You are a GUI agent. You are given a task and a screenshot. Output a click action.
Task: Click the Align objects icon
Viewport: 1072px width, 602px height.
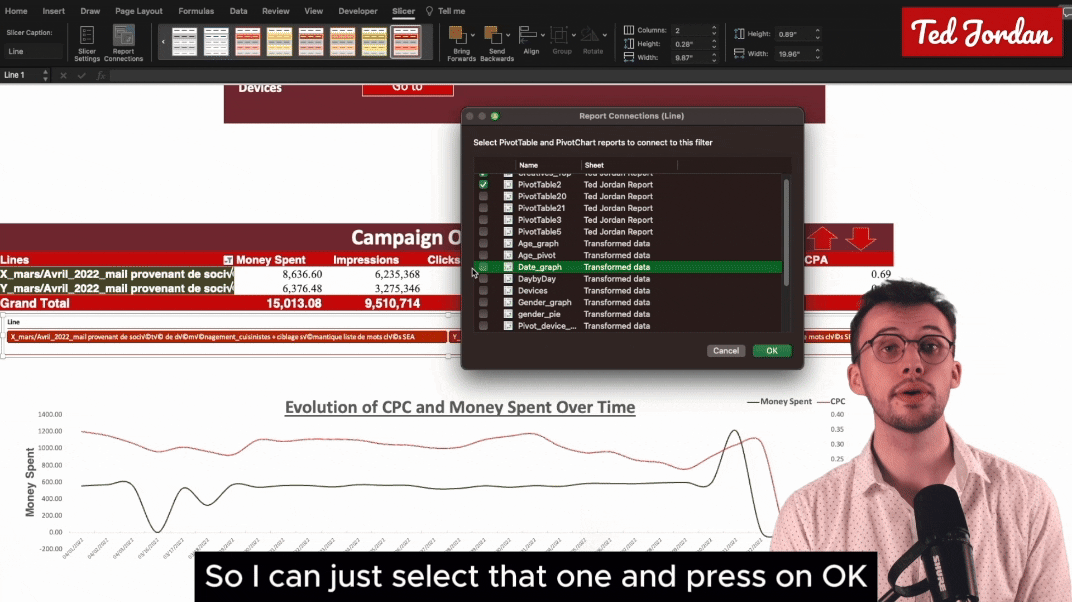click(531, 38)
